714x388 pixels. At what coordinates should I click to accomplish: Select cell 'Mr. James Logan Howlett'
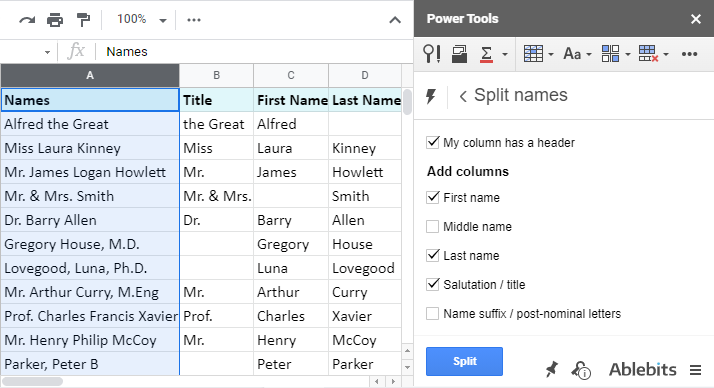[x=90, y=172]
